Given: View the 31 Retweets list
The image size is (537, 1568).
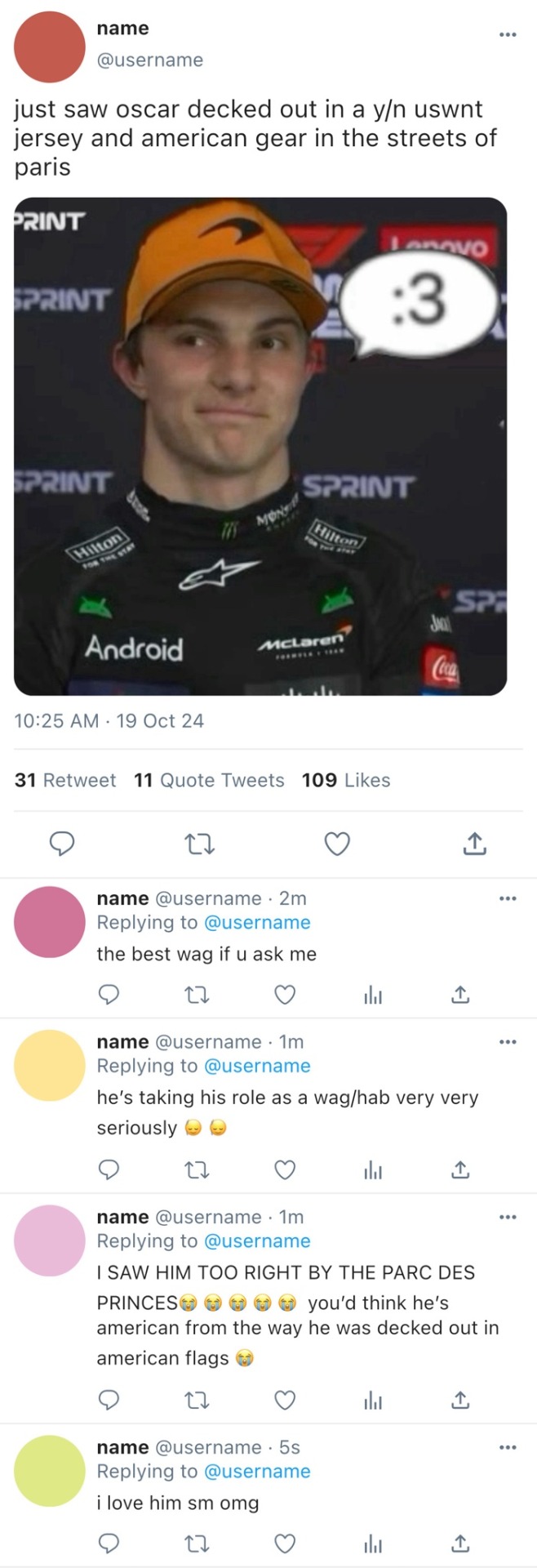Looking at the screenshot, I should 65,780.
